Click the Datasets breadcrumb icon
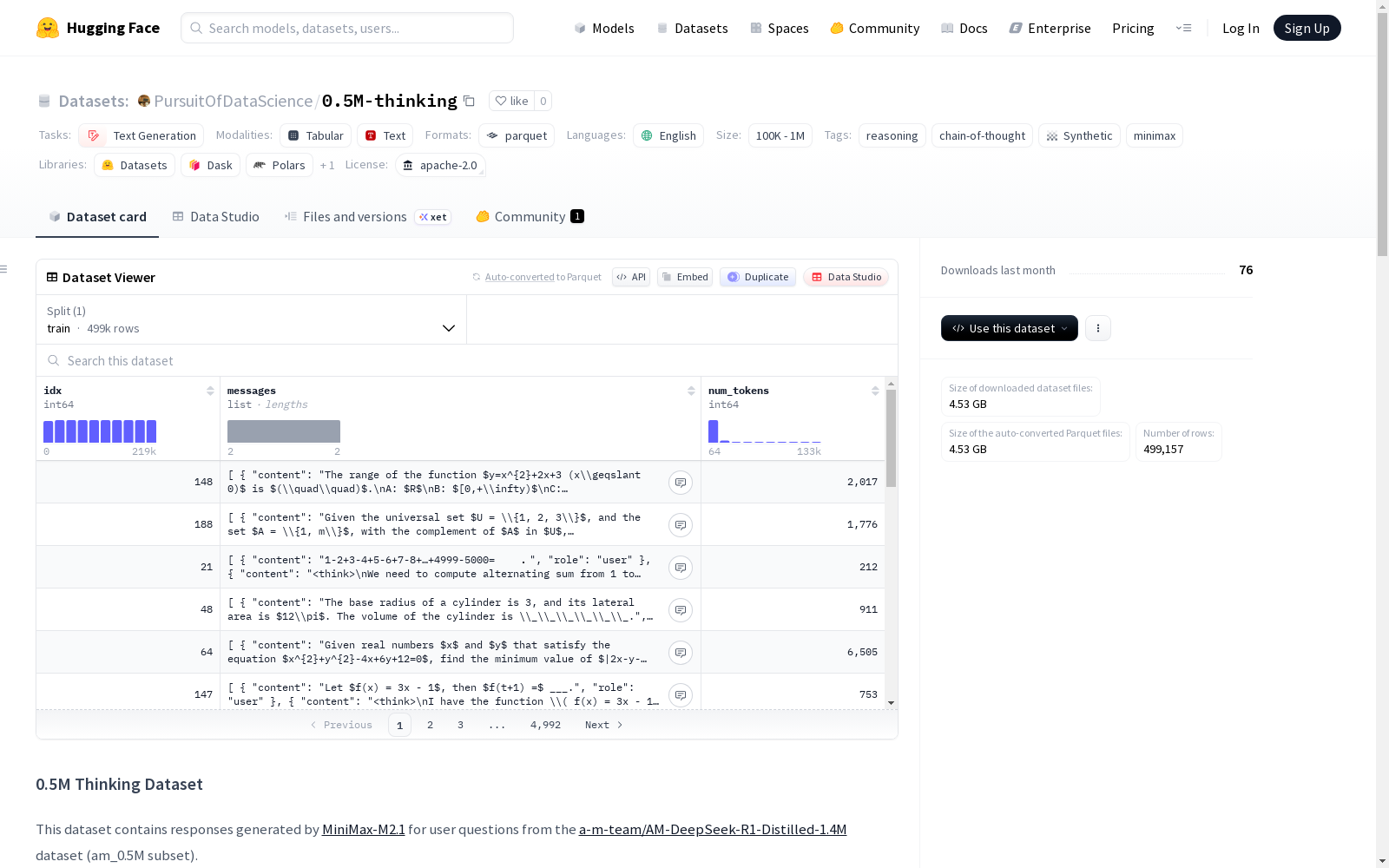This screenshot has height=868, width=1389. click(44, 101)
